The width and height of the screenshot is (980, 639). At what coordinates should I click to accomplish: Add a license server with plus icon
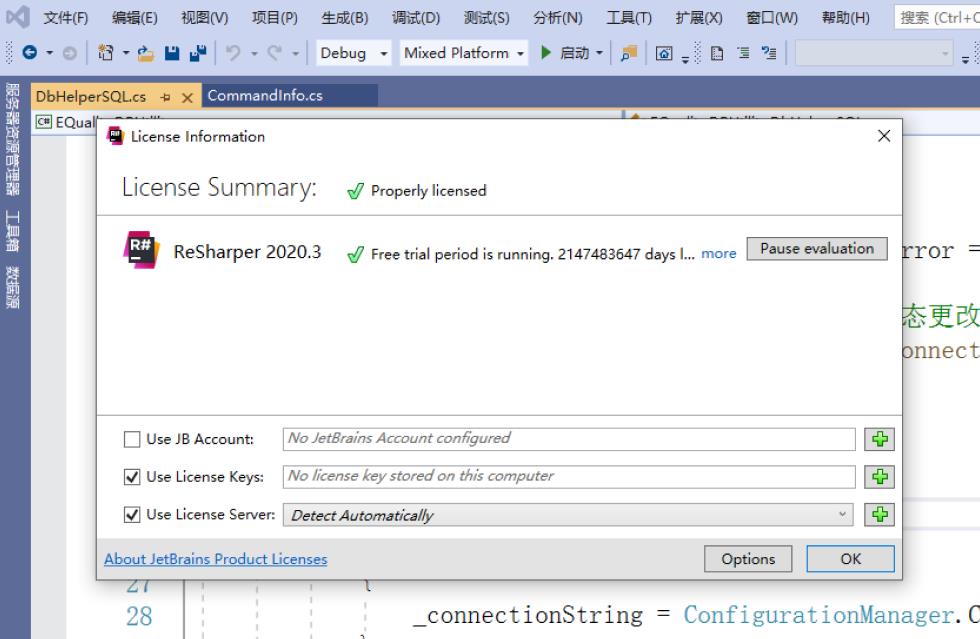coord(879,515)
